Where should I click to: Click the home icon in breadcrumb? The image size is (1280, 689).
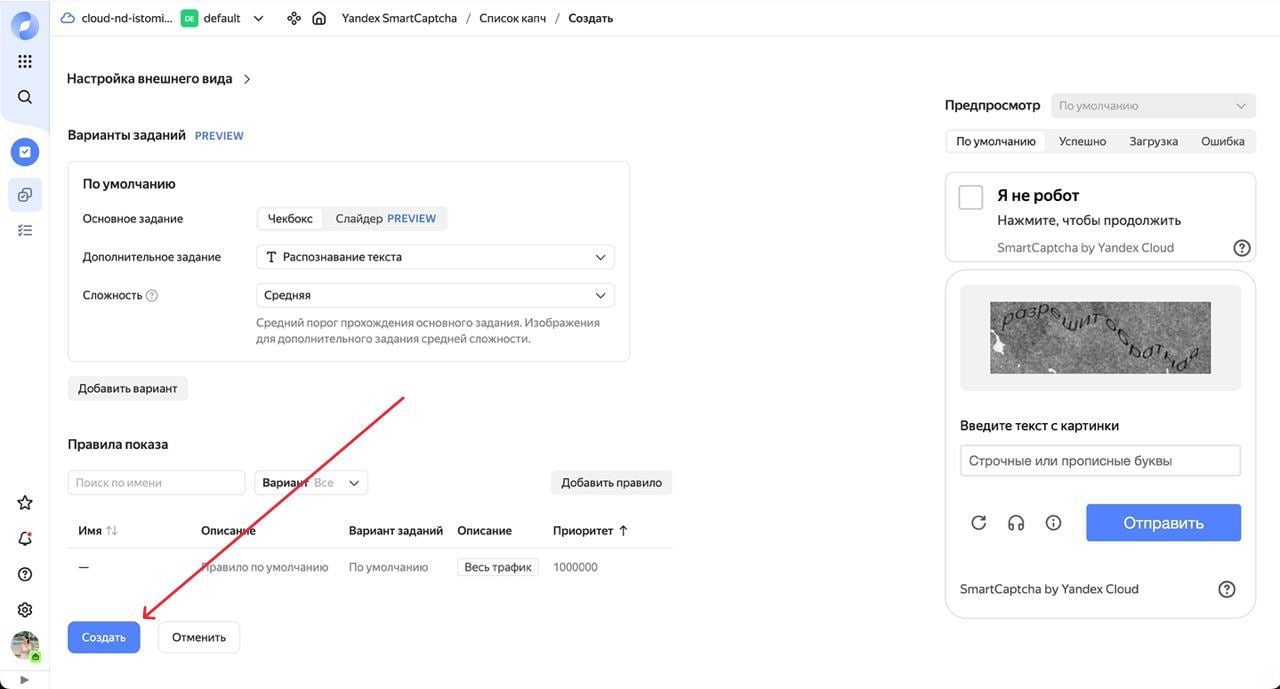point(319,18)
